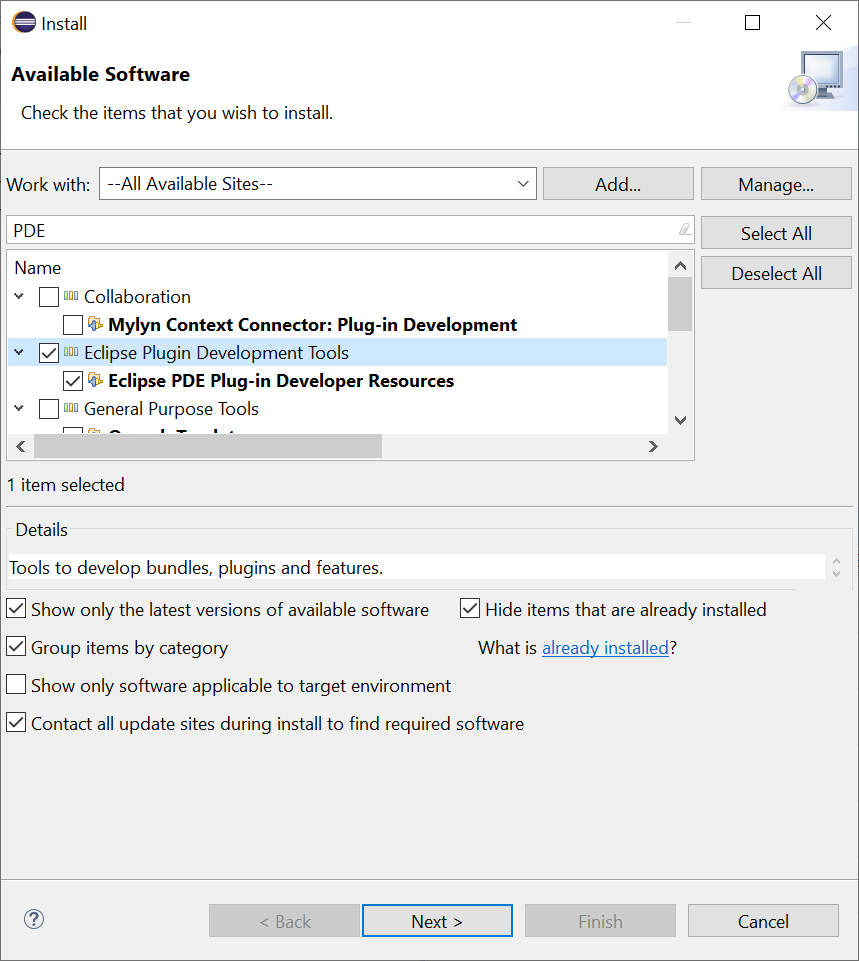Cancel the Install dialog

click(763, 921)
